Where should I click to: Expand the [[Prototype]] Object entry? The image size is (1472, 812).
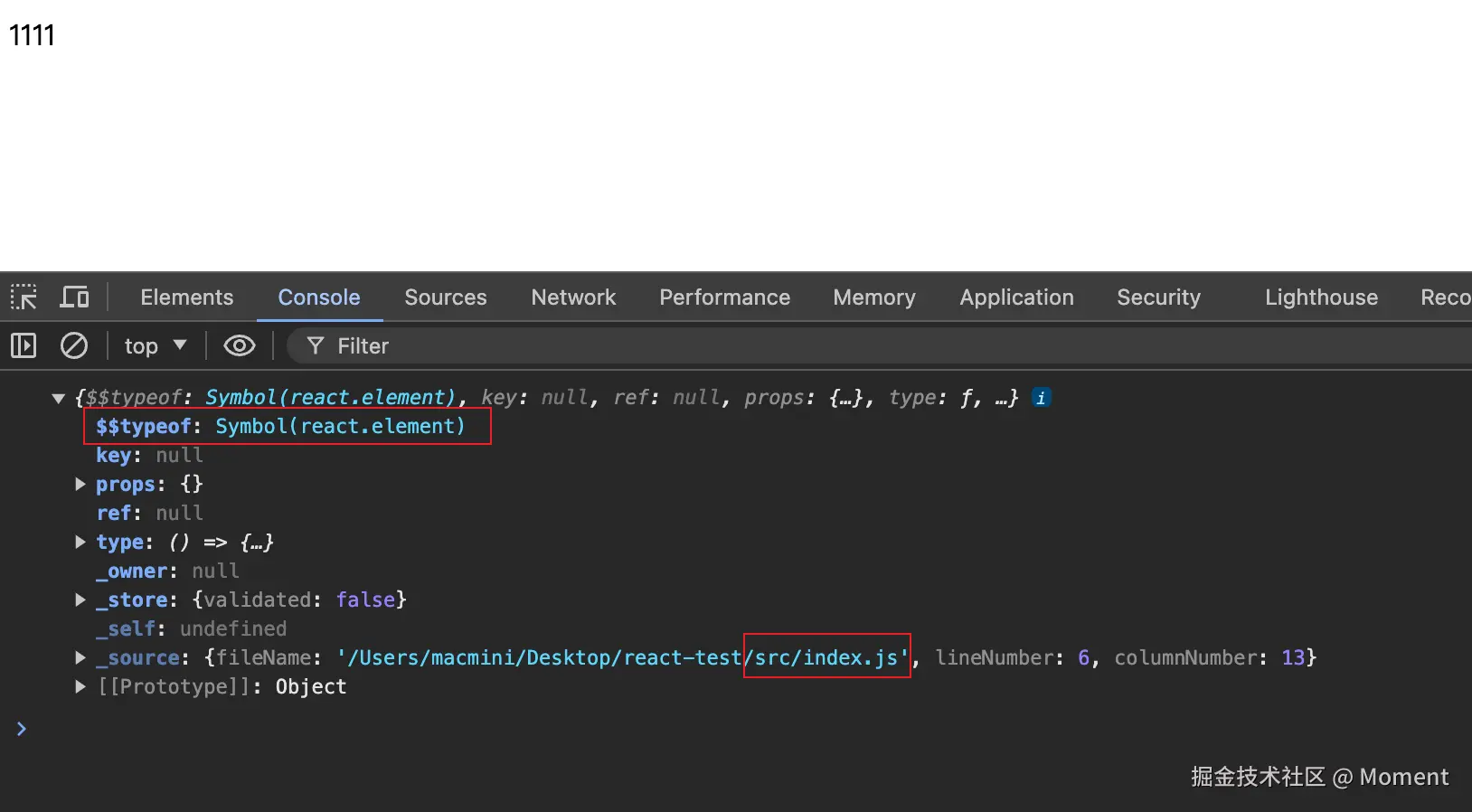[80, 687]
